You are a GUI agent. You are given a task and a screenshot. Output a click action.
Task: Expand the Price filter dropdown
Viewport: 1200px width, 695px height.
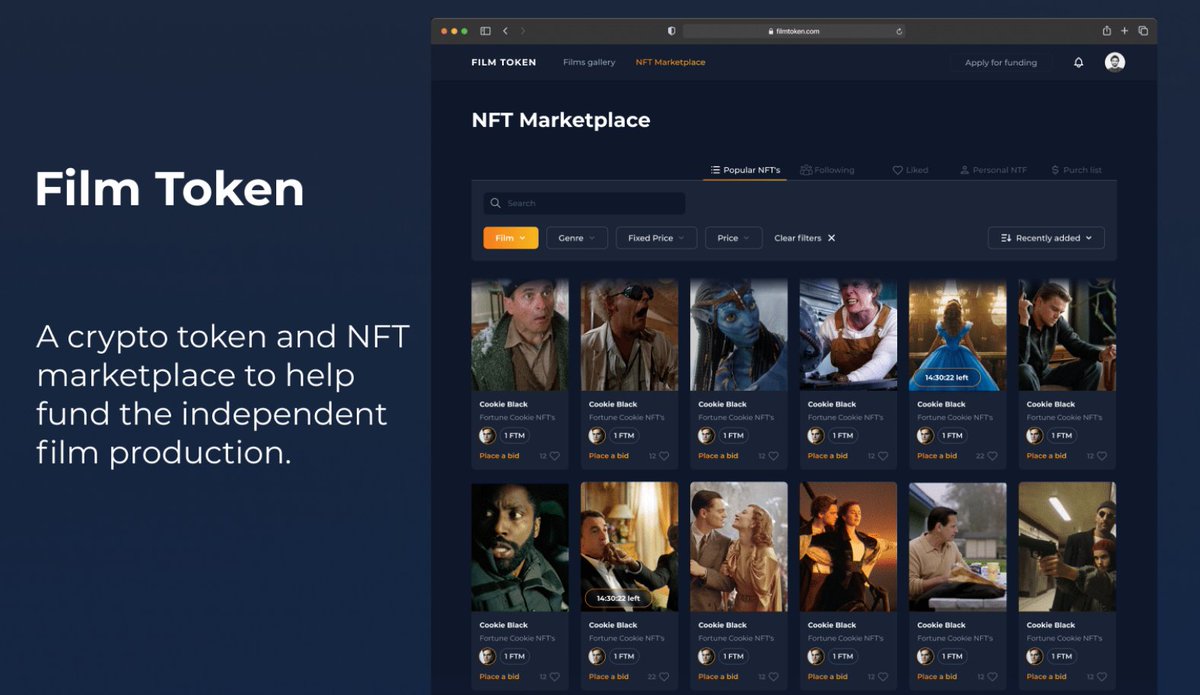tap(734, 238)
